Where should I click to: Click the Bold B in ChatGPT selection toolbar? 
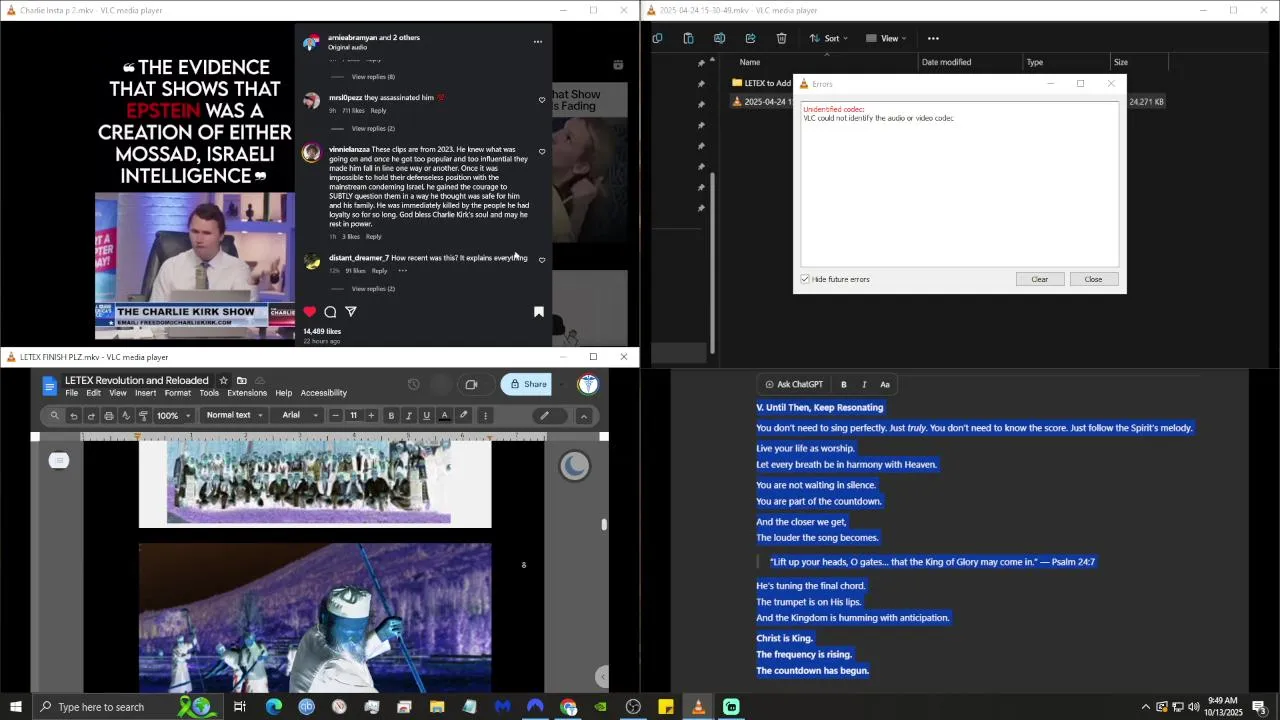844,385
